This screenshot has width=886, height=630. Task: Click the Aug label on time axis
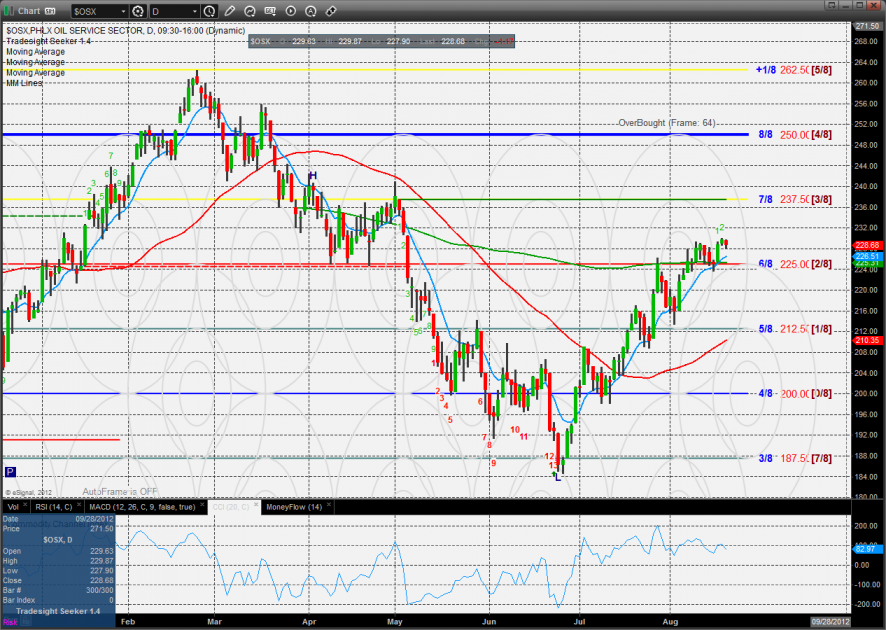point(670,622)
